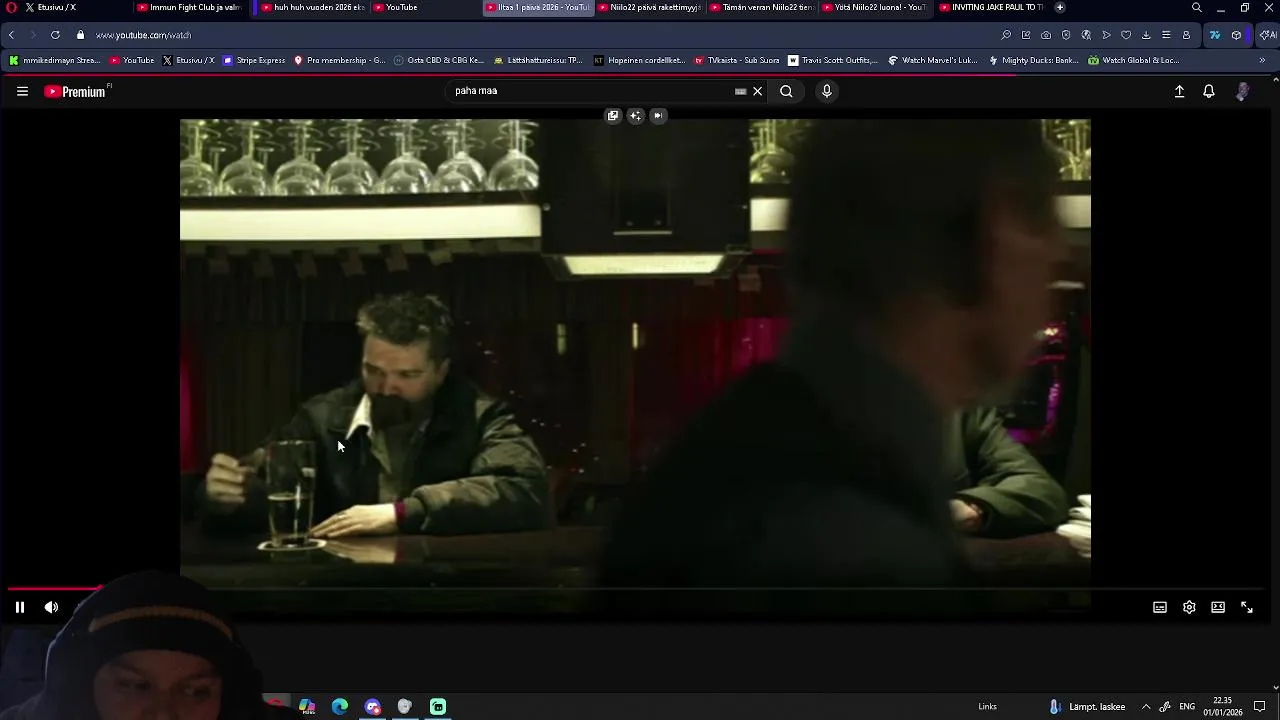The height and width of the screenshot is (720, 1280).
Task: Pause the playing YouTube video
Action: pyautogui.click(x=20, y=607)
